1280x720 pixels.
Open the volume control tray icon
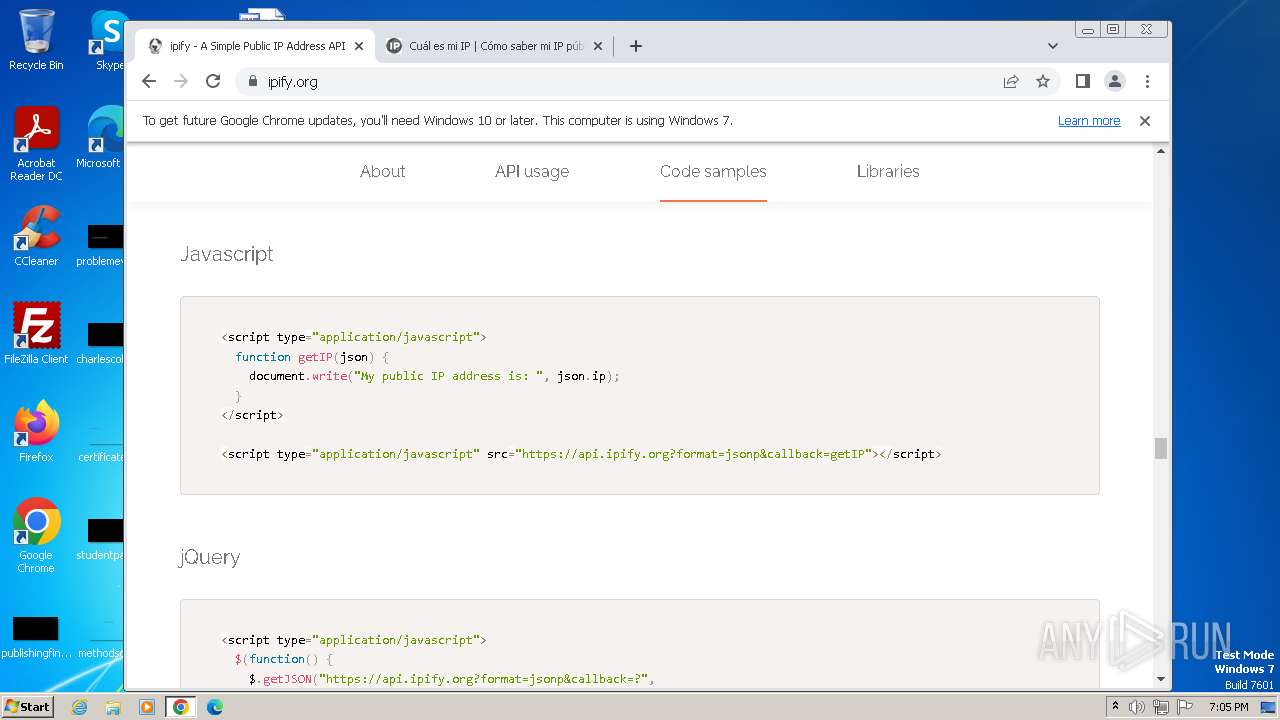[x=1137, y=707]
